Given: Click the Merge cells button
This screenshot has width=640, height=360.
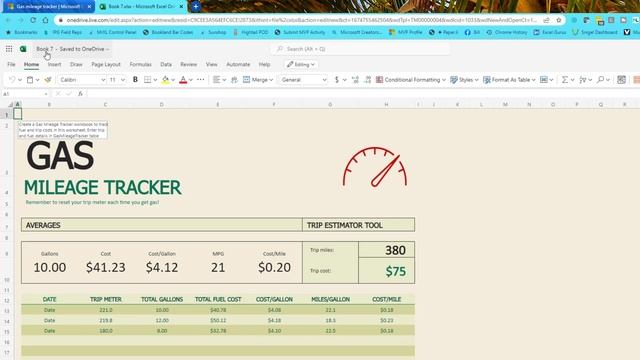Looking at the screenshot, I should click(x=258, y=80).
